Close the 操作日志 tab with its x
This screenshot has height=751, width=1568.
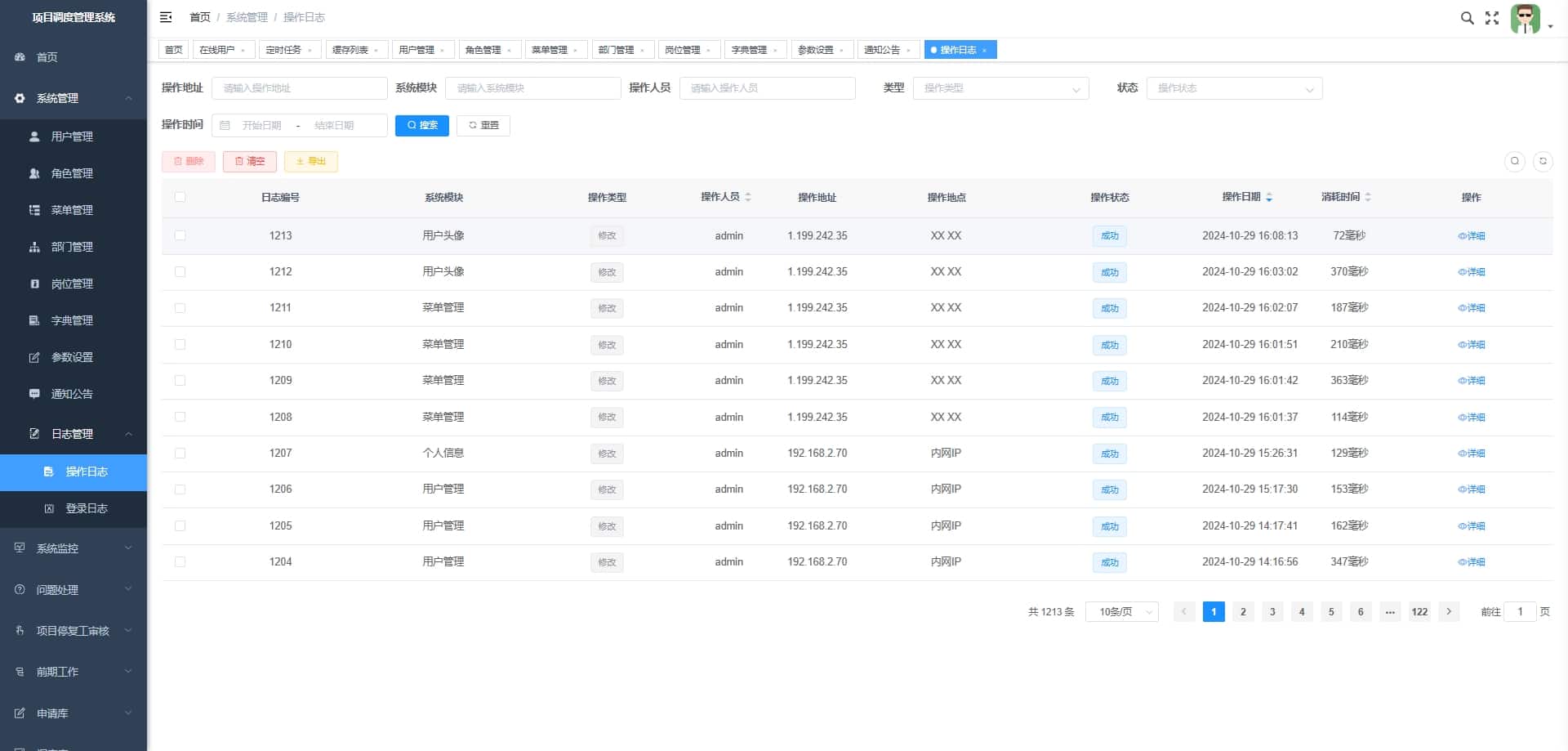point(985,51)
